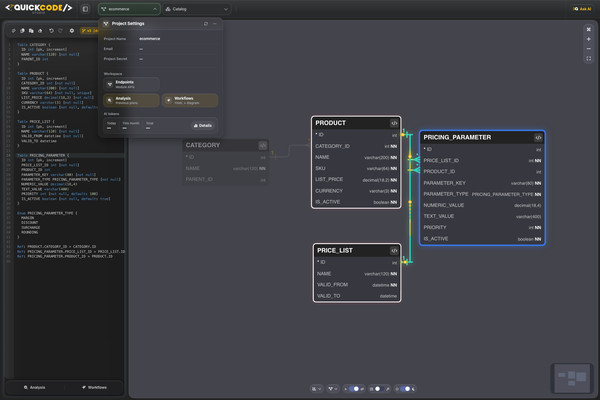Toggle the sidebar panel icon beside the logo
This screenshot has width=600, height=400.
[x=85, y=9]
